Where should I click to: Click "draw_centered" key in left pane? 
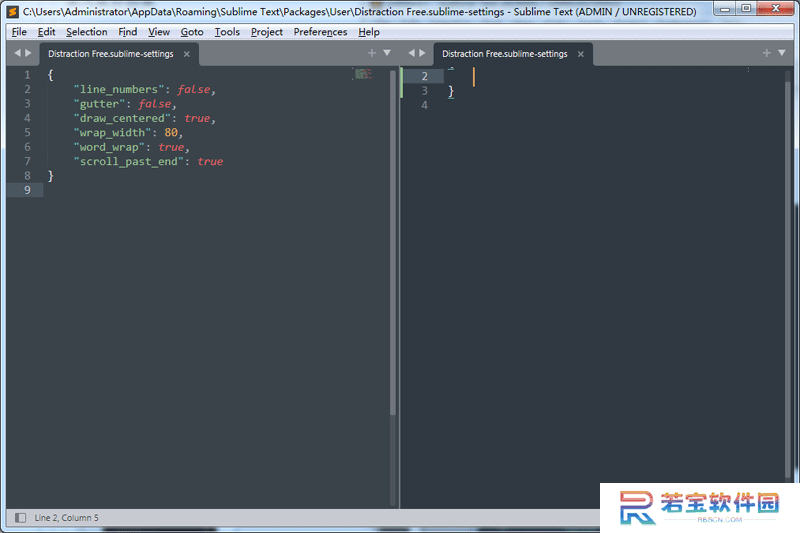pos(122,118)
